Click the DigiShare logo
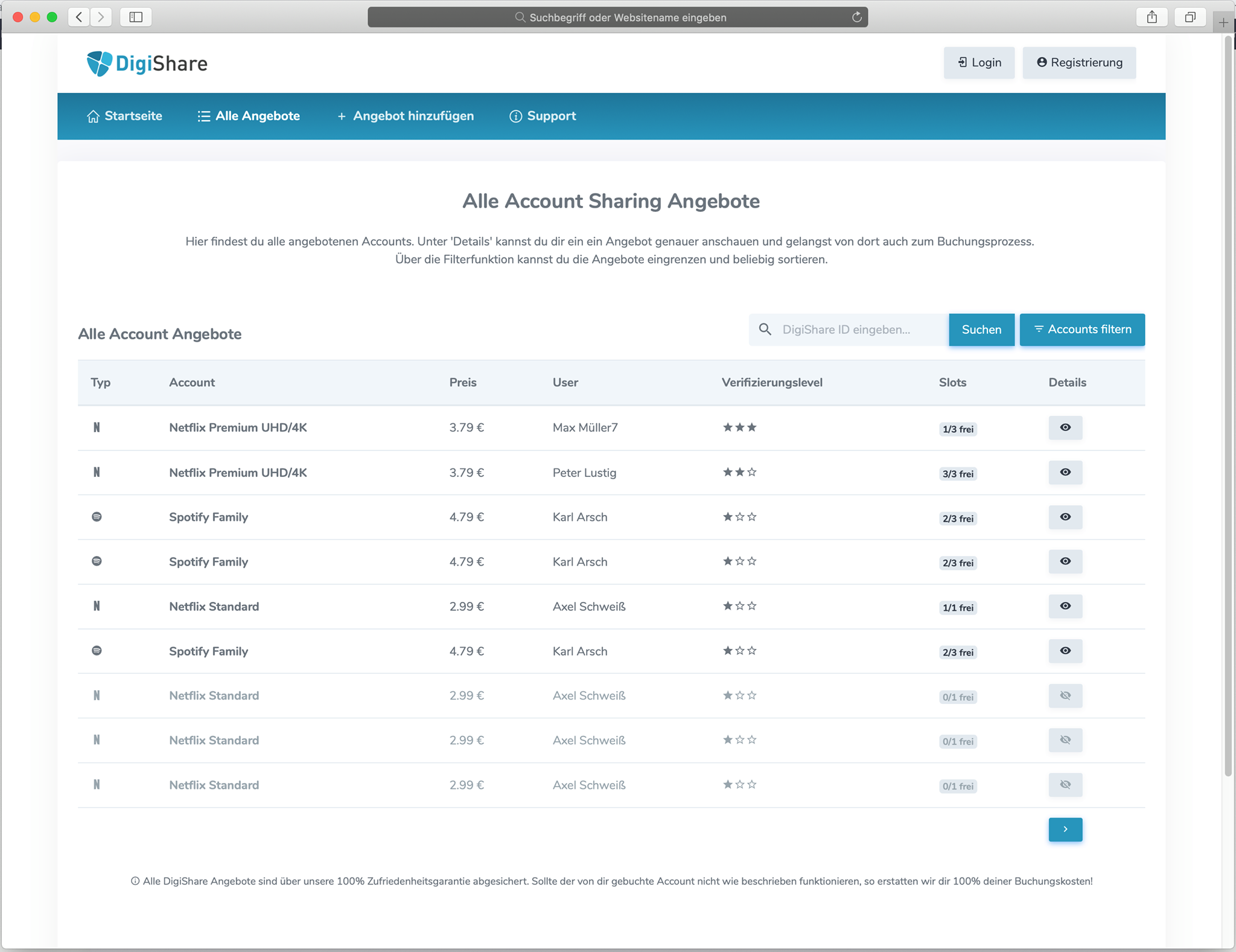Screen dimensions: 1236x952 coord(147,63)
